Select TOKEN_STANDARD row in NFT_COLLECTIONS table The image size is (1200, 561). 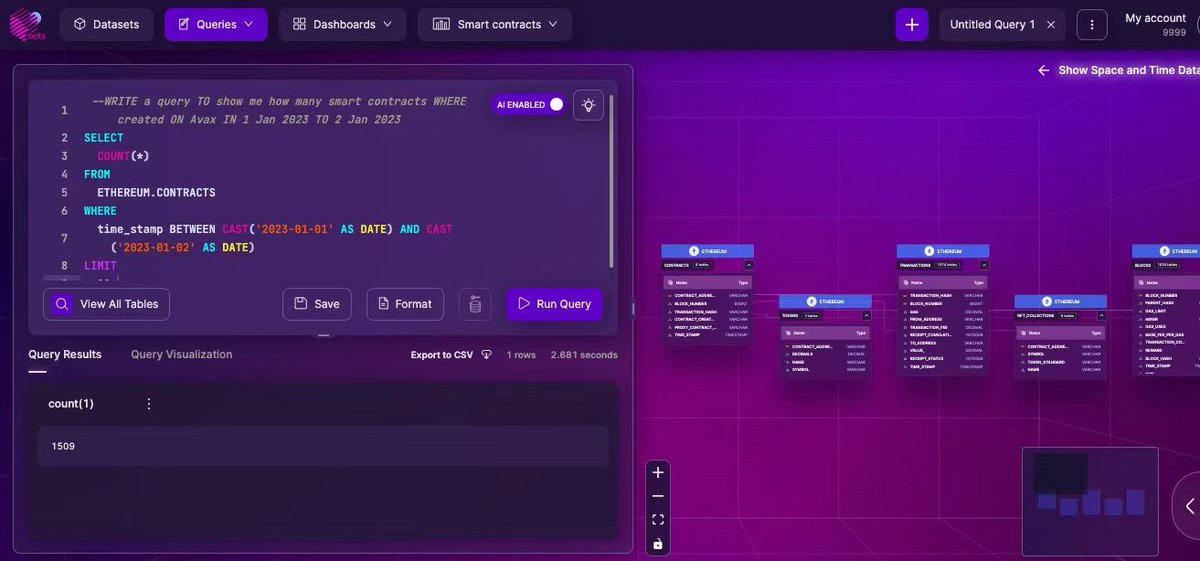(x=1061, y=362)
